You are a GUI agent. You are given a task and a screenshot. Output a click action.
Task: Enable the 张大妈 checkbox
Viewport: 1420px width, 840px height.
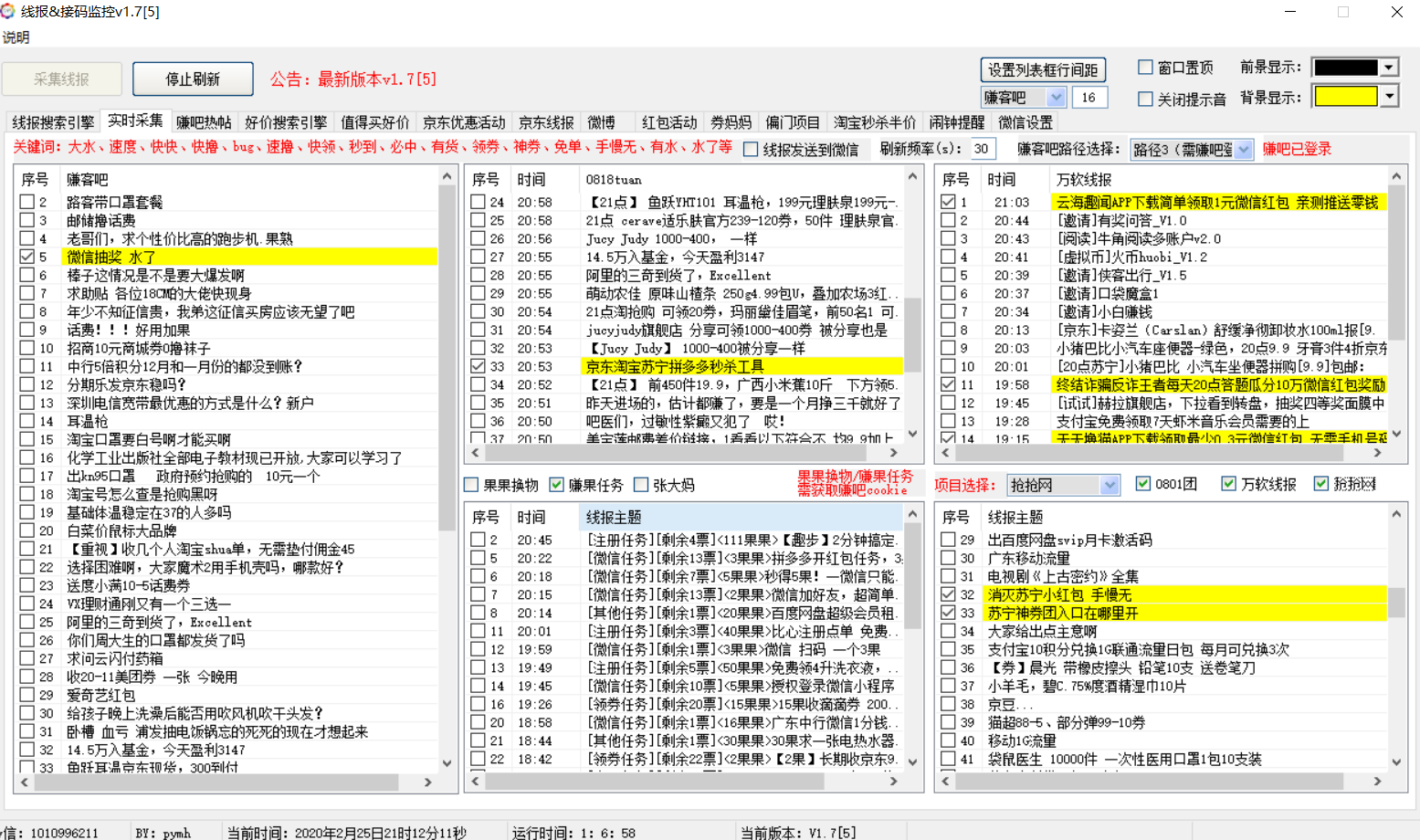coord(641,485)
